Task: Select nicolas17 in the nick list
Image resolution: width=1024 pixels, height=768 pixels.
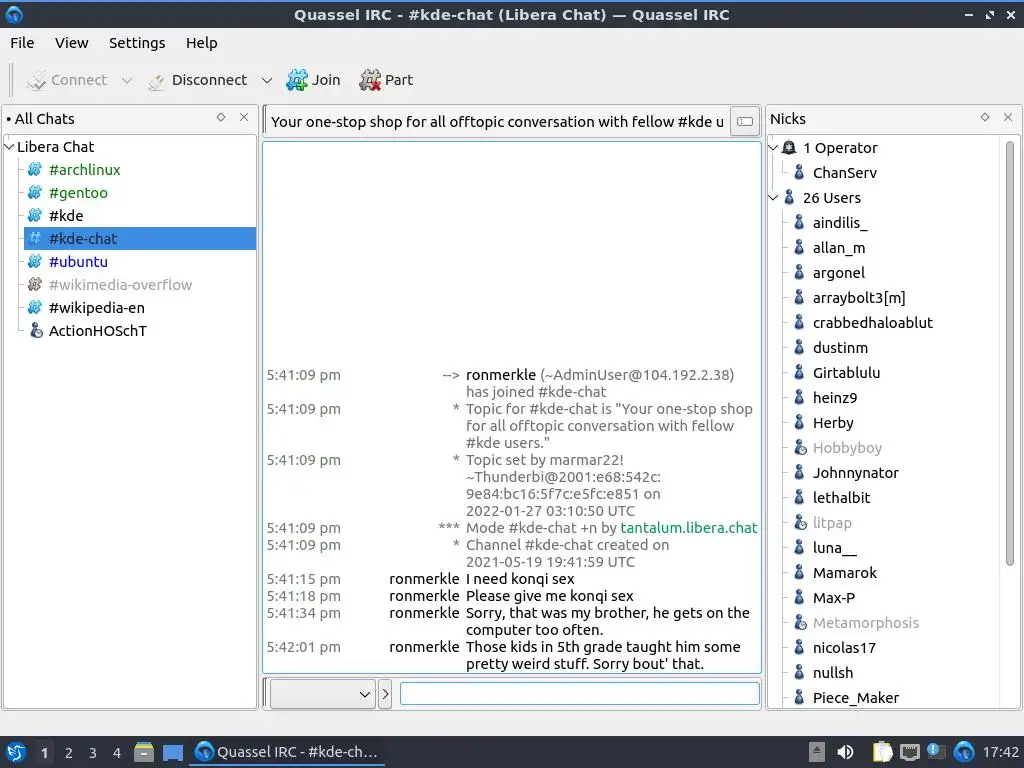Action: pyautogui.click(x=844, y=648)
